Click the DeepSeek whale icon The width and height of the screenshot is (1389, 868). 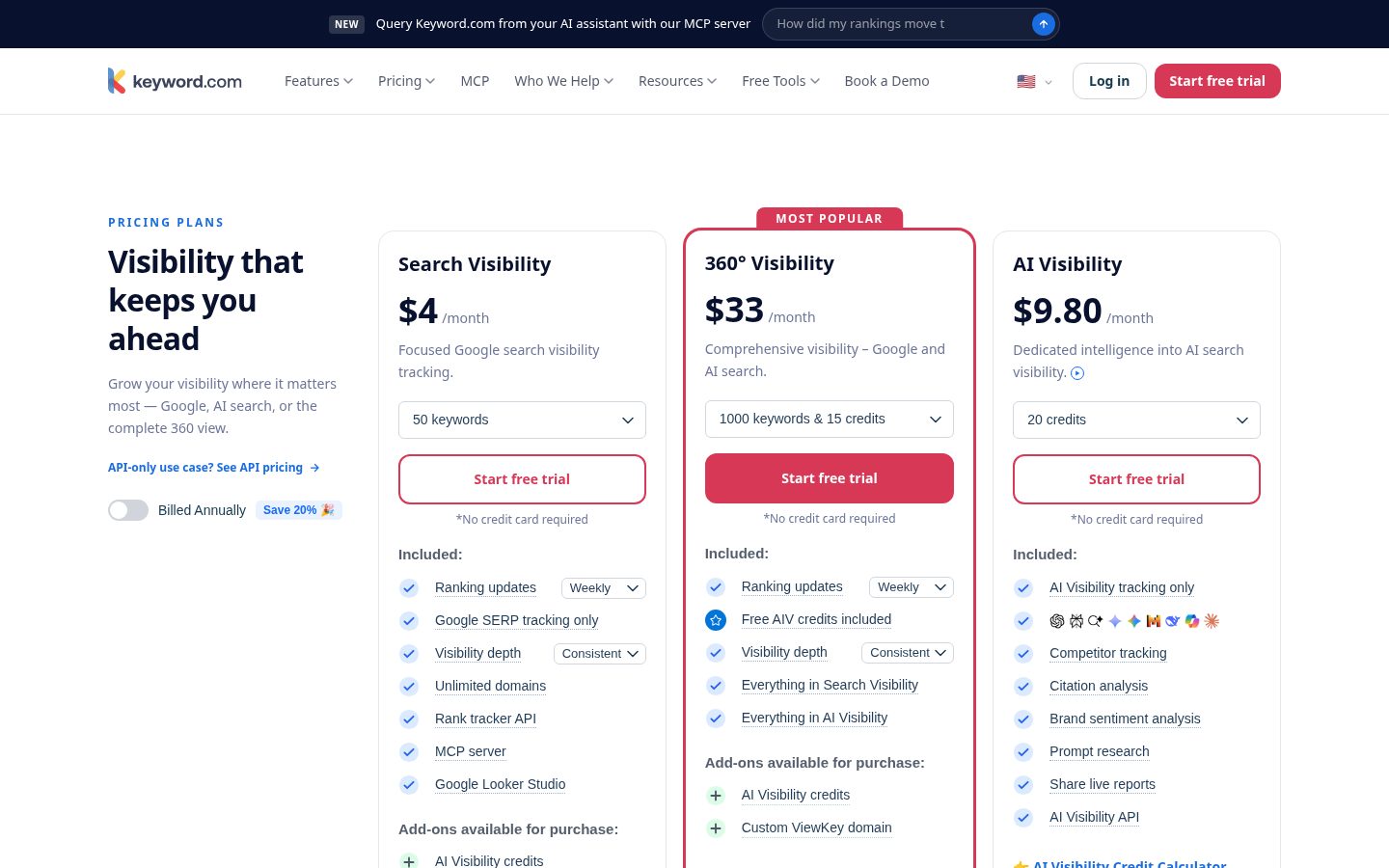coord(1172,621)
